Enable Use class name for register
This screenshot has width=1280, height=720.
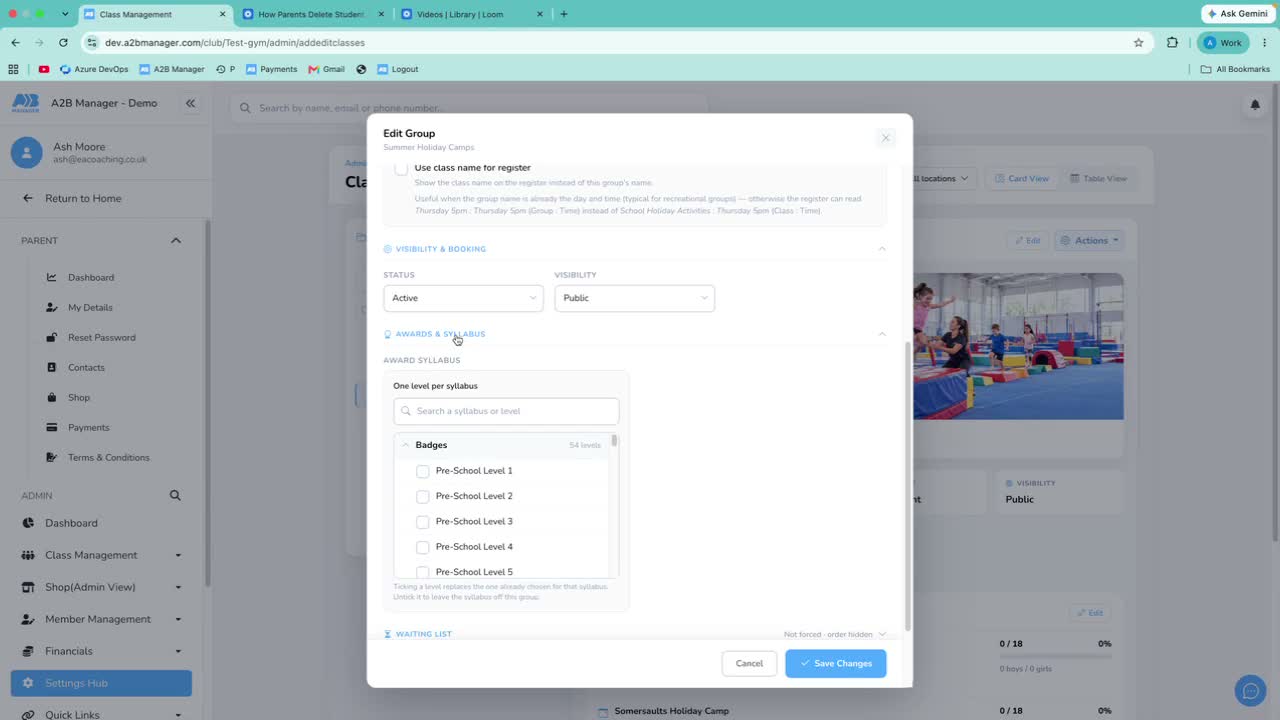tap(401, 168)
